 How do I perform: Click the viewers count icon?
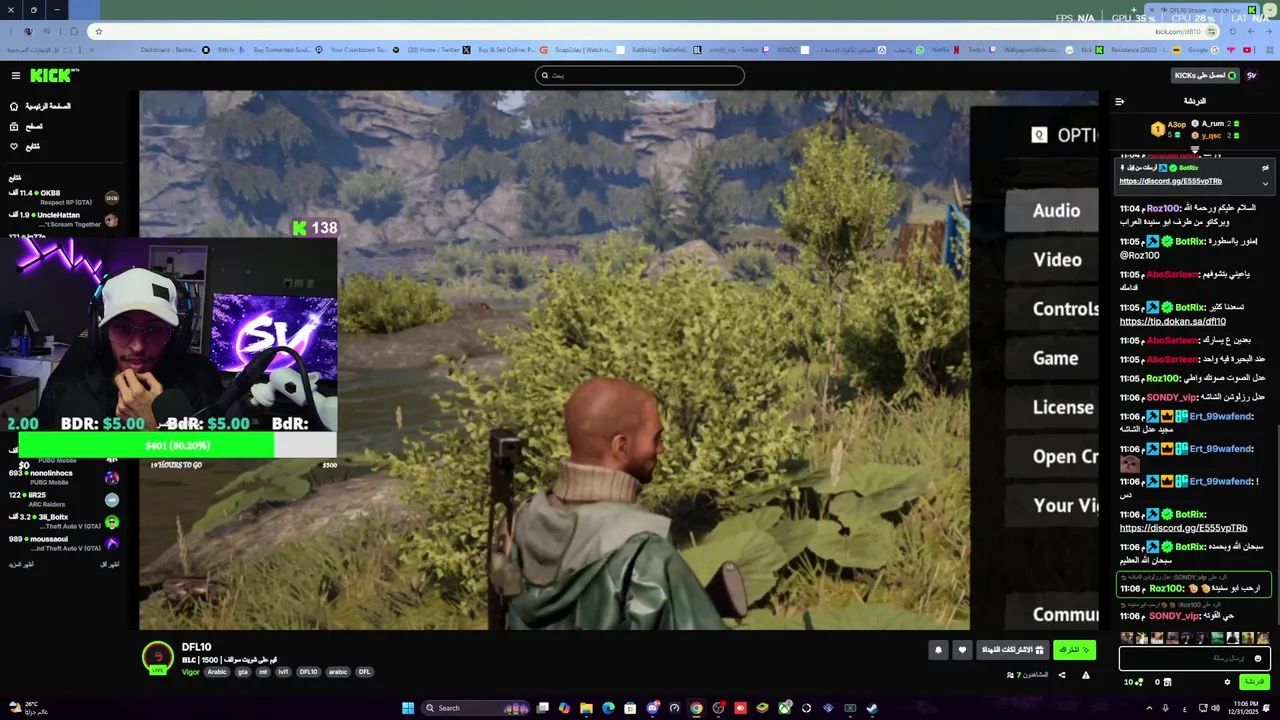(x=1011, y=675)
